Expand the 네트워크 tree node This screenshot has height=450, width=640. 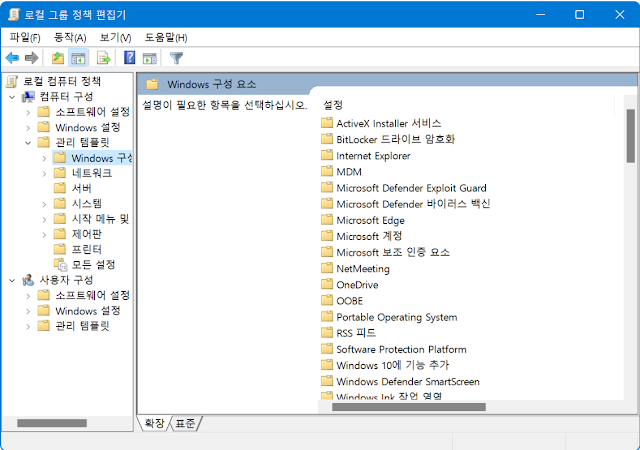pyautogui.click(x=44, y=174)
